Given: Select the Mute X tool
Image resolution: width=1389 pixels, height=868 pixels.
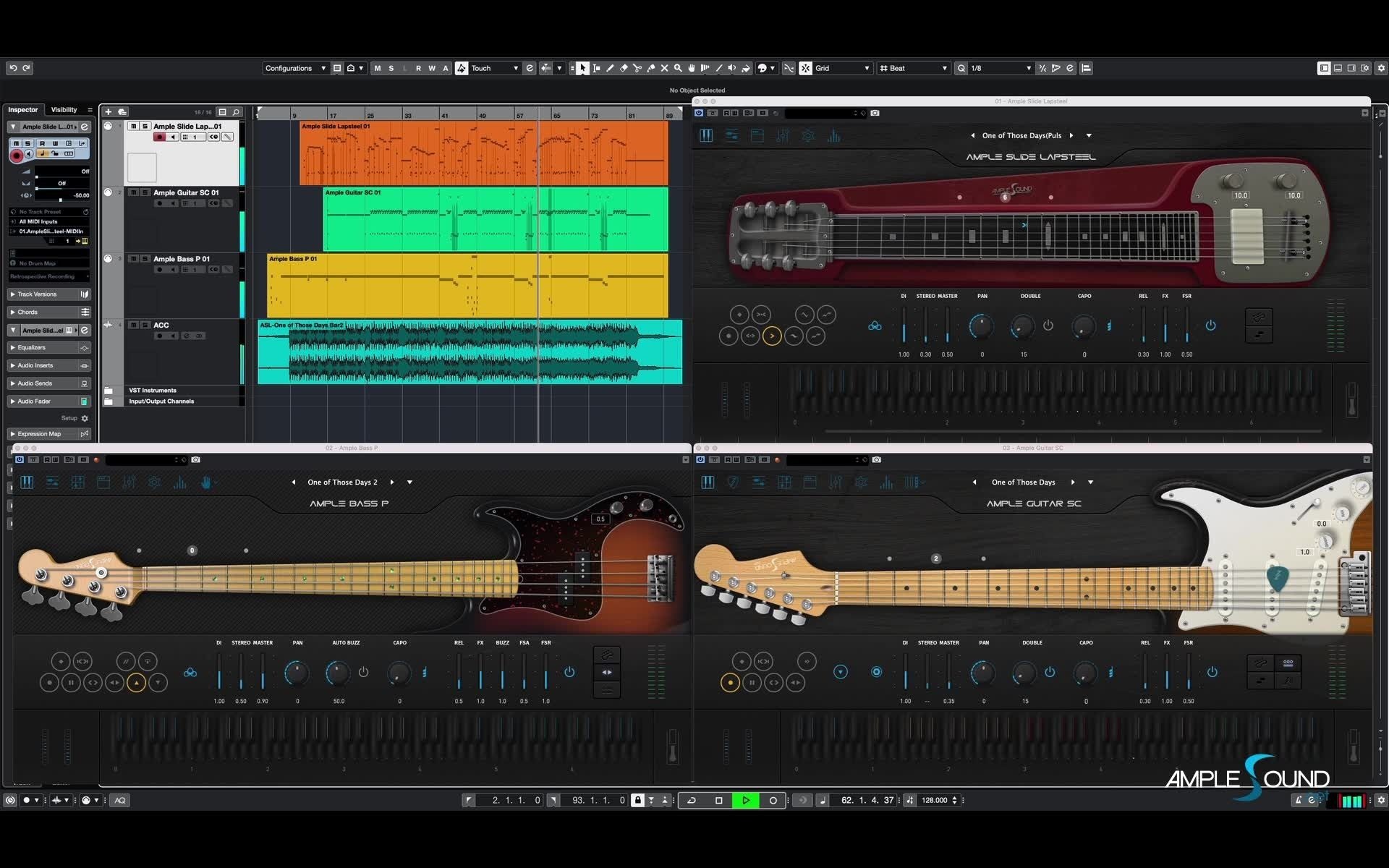Looking at the screenshot, I should coord(664,68).
